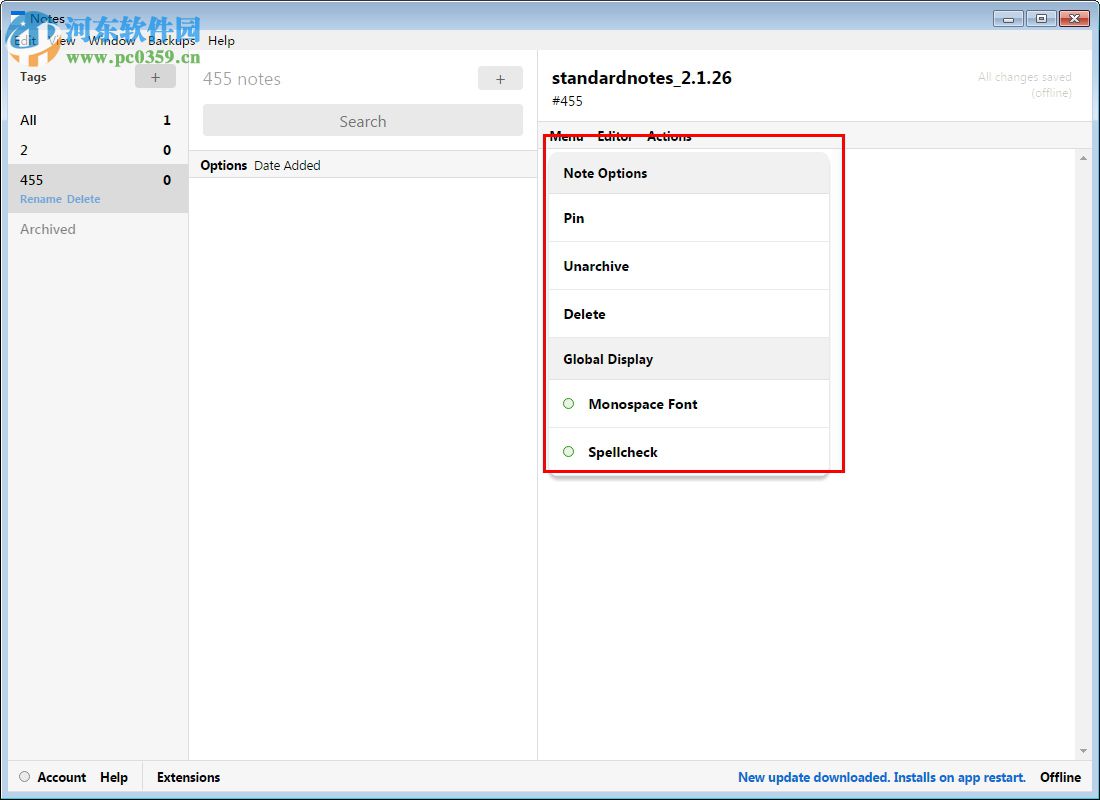Delete the note from Note Options

(688, 314)
